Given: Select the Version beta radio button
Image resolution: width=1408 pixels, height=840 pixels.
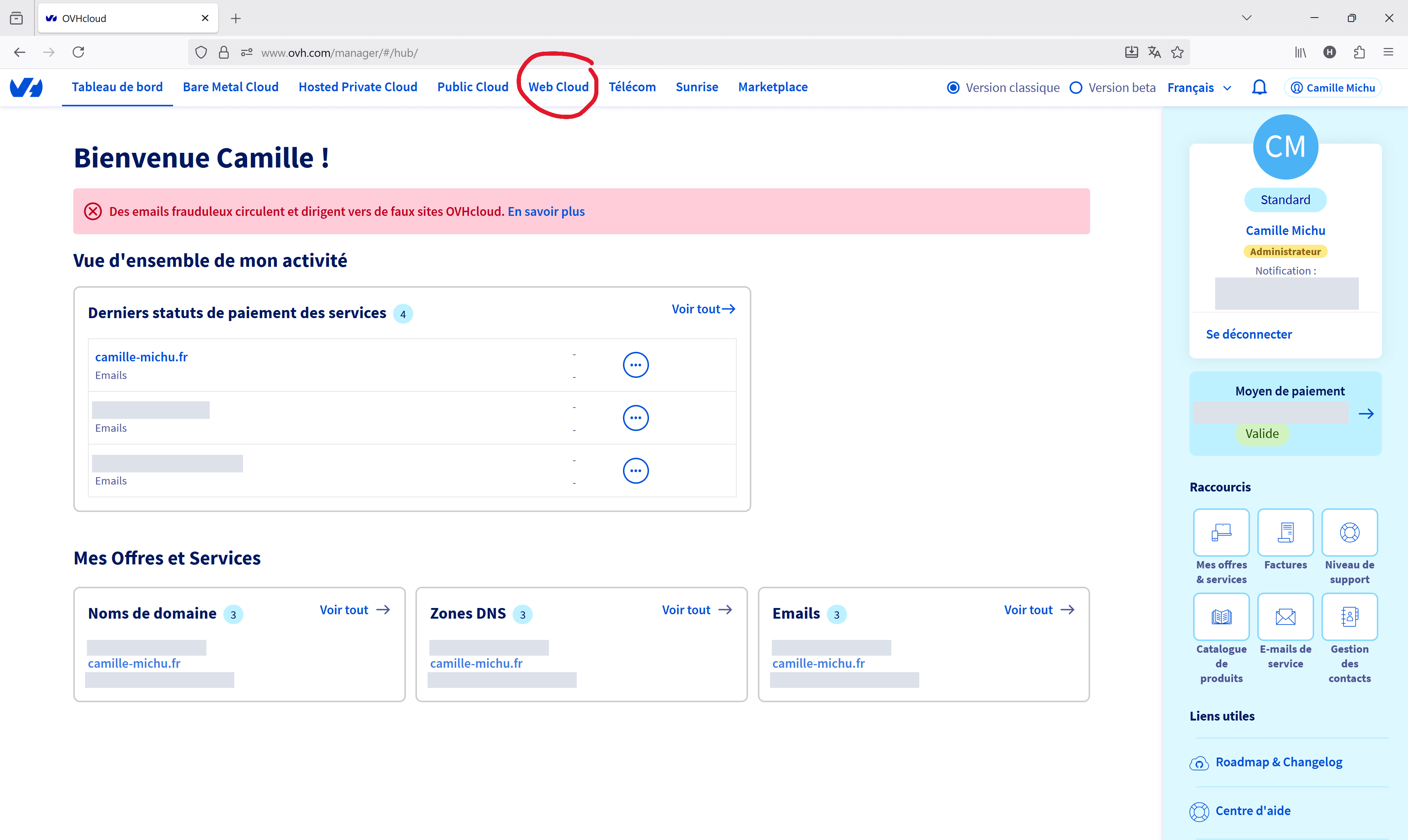Looking at the screenshot, I should pyautogui.click(x=1076, y=88).
